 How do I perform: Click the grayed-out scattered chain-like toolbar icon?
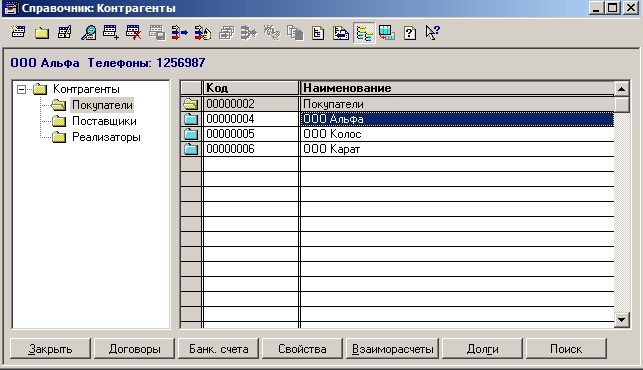click(x=271, y=32)
